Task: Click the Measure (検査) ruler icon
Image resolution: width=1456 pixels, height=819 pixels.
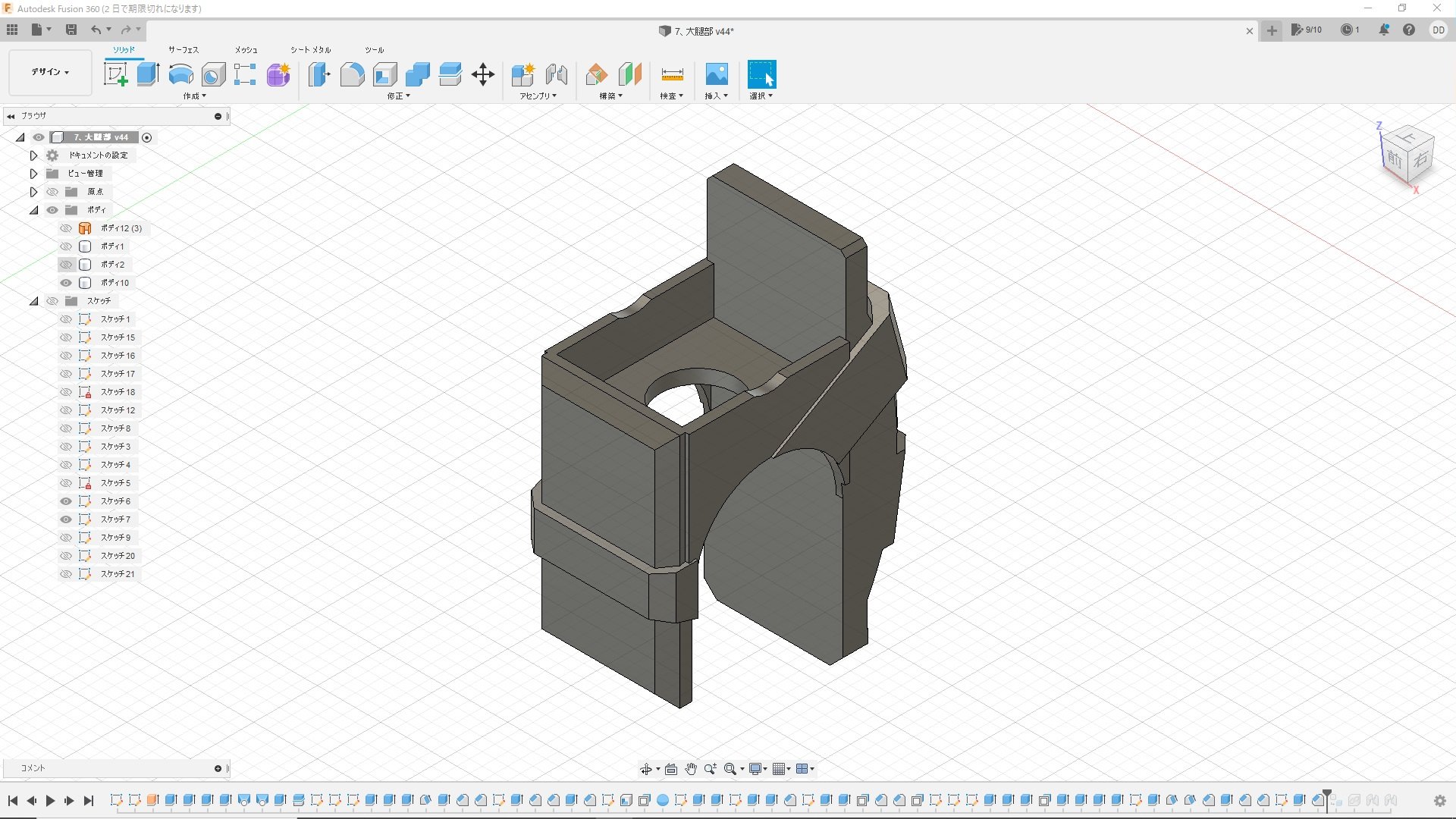Action: [672, 74]
